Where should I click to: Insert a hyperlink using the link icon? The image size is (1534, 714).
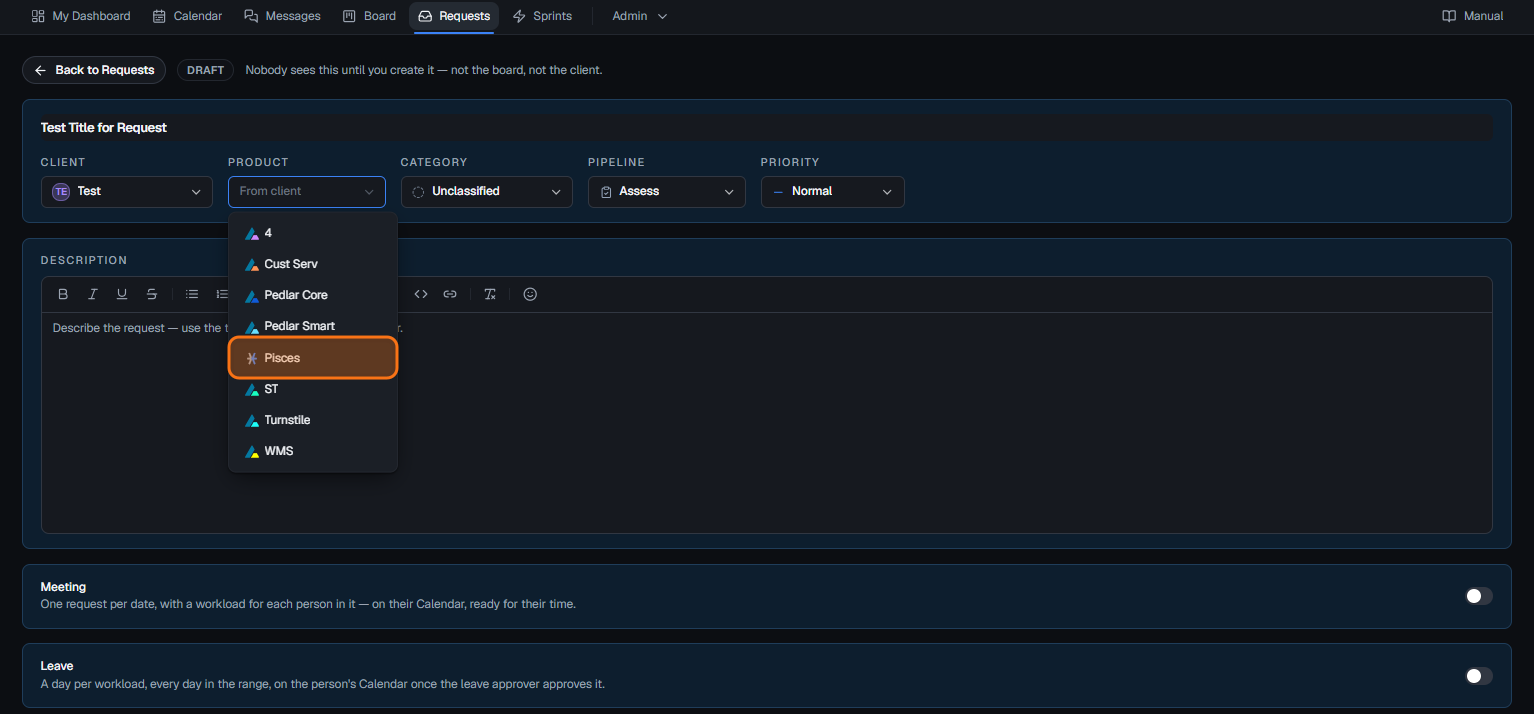tap(450, 294)
